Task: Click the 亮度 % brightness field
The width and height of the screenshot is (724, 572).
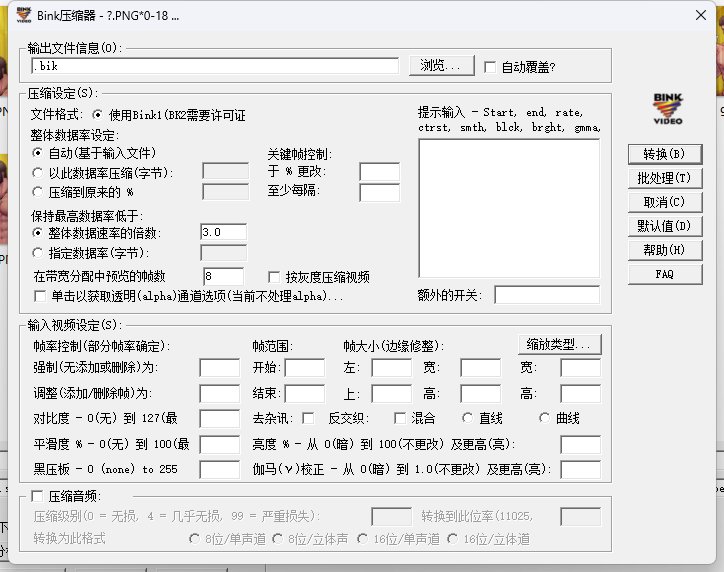Action: (x=580, y=445)
